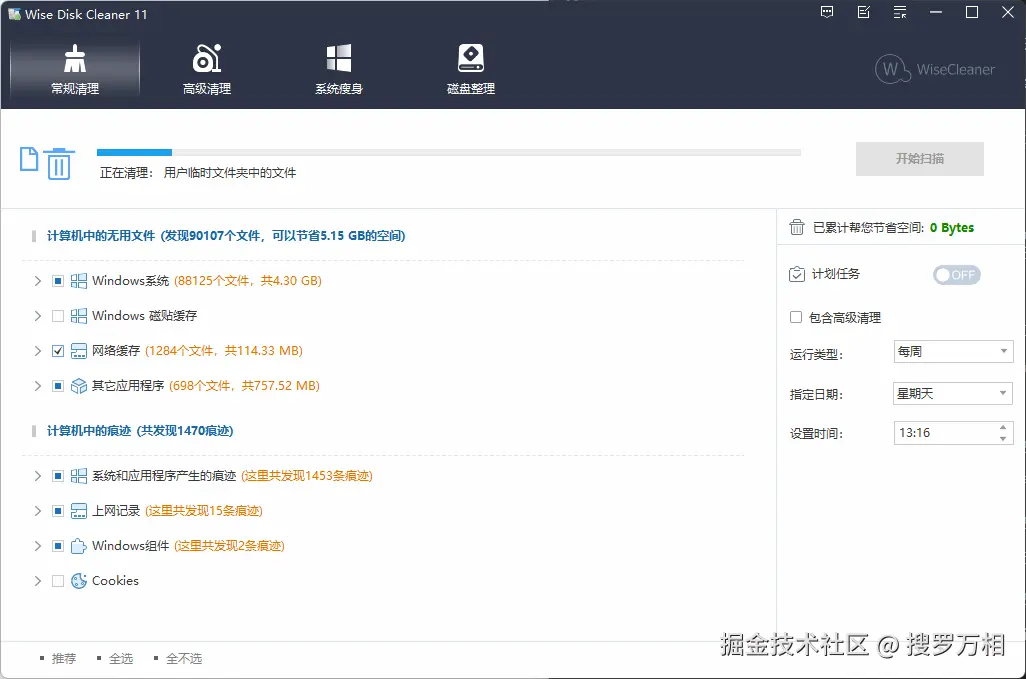Click the WiseCleaner logo
The image size is (1026, 679).
click(x=935, y=69)
